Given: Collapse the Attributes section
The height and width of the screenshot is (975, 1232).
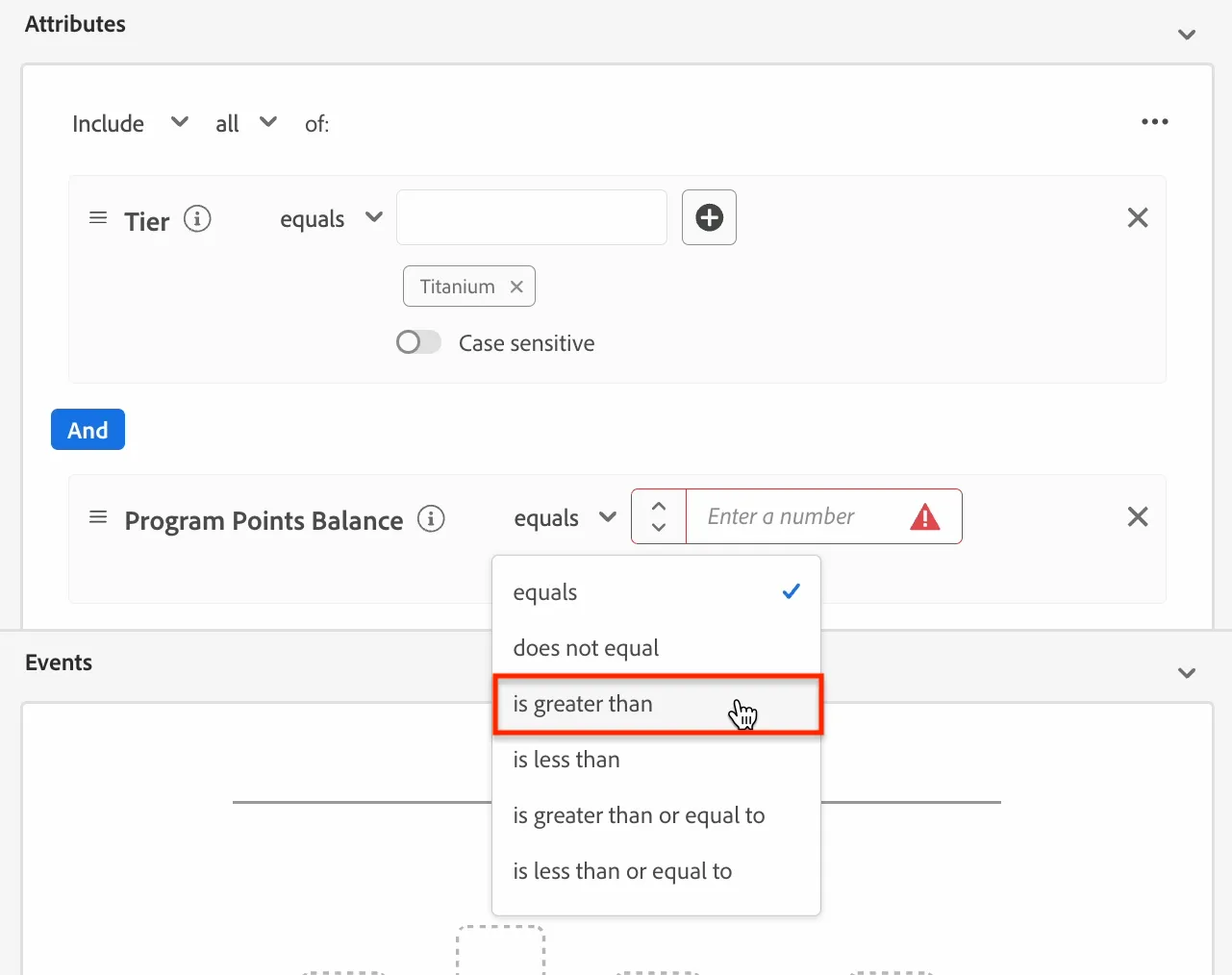Looking at the screenshot, I should click(1187, 35).
